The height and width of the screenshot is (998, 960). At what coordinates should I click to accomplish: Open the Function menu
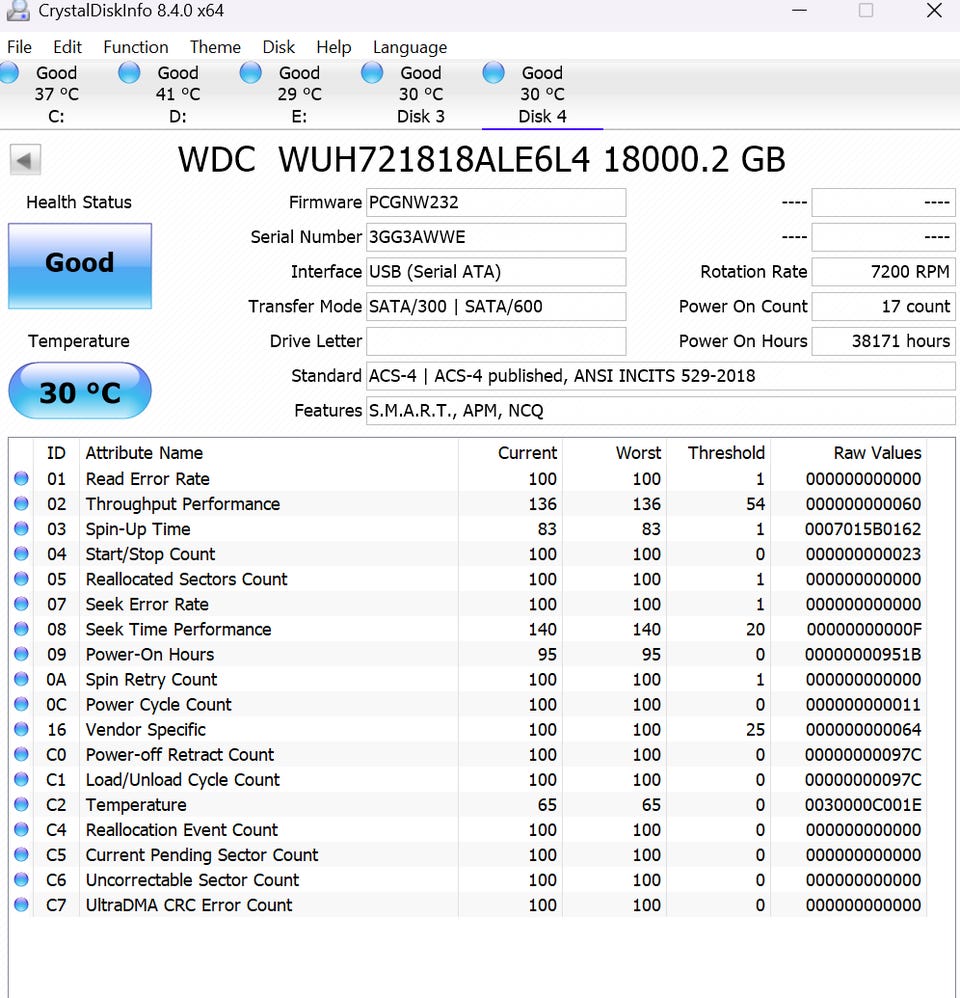[x=136, y=47]
